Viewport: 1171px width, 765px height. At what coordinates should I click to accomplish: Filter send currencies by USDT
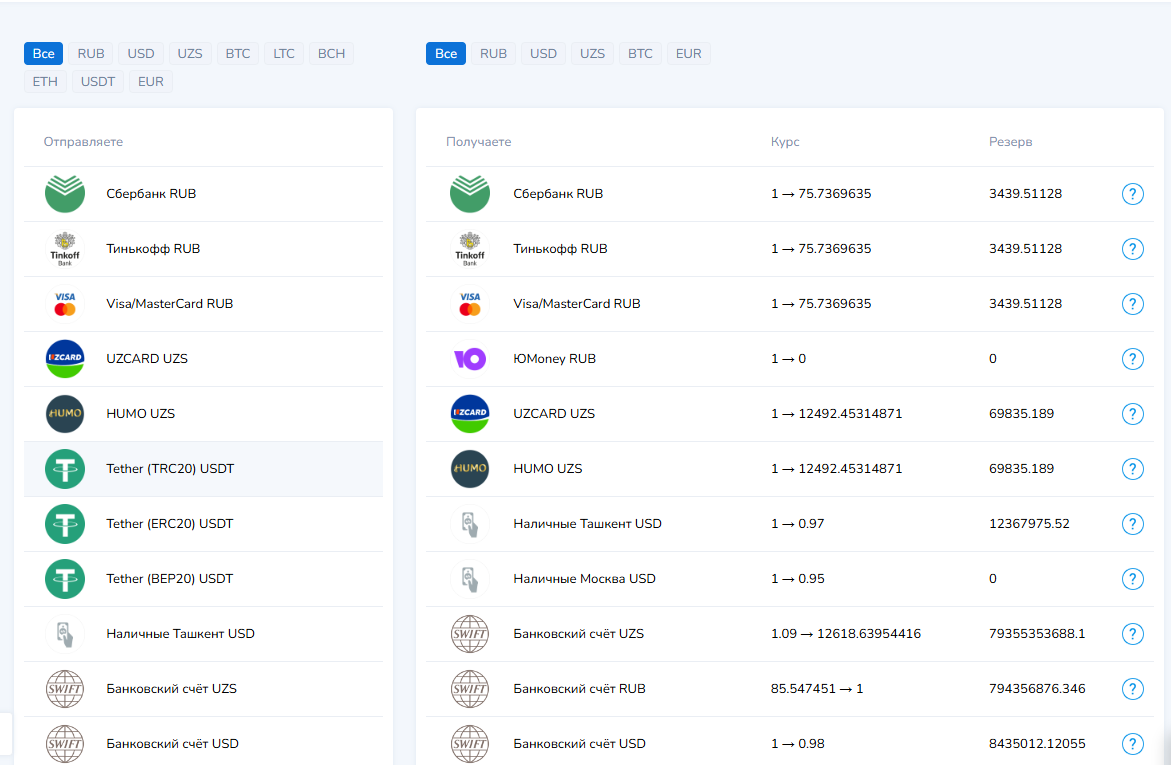pyautogui.click(x=98, y=82)
